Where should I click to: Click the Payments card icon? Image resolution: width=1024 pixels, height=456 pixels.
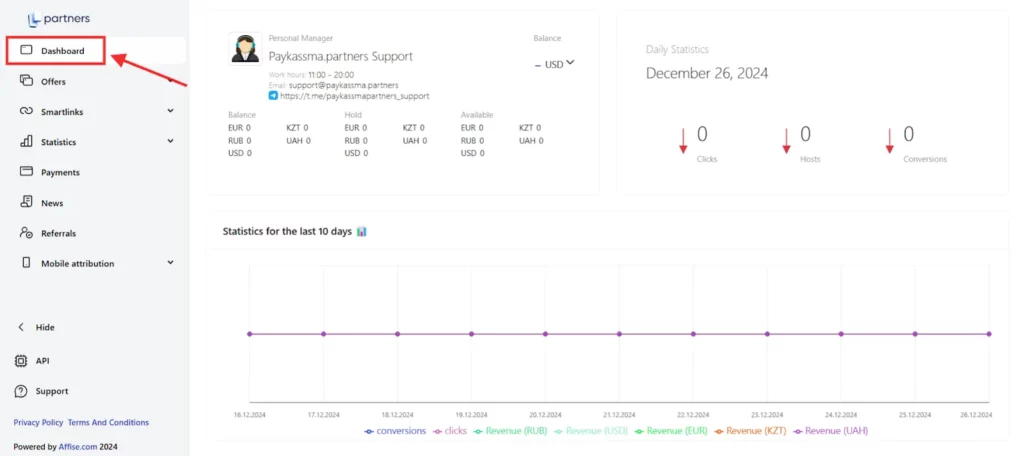[x=26, y=172]
